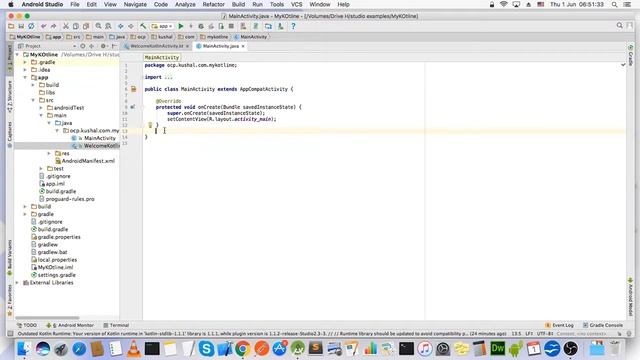Click the navigate Forward arrow icon
640x360 pixels.
click(x=131, y=26)
